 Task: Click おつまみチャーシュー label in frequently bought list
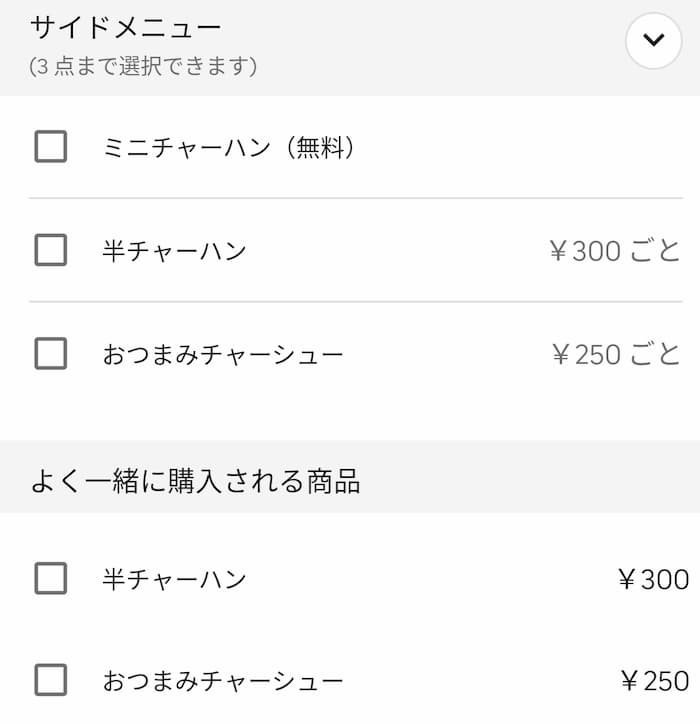pyautogui.click(x=223, y=681)
